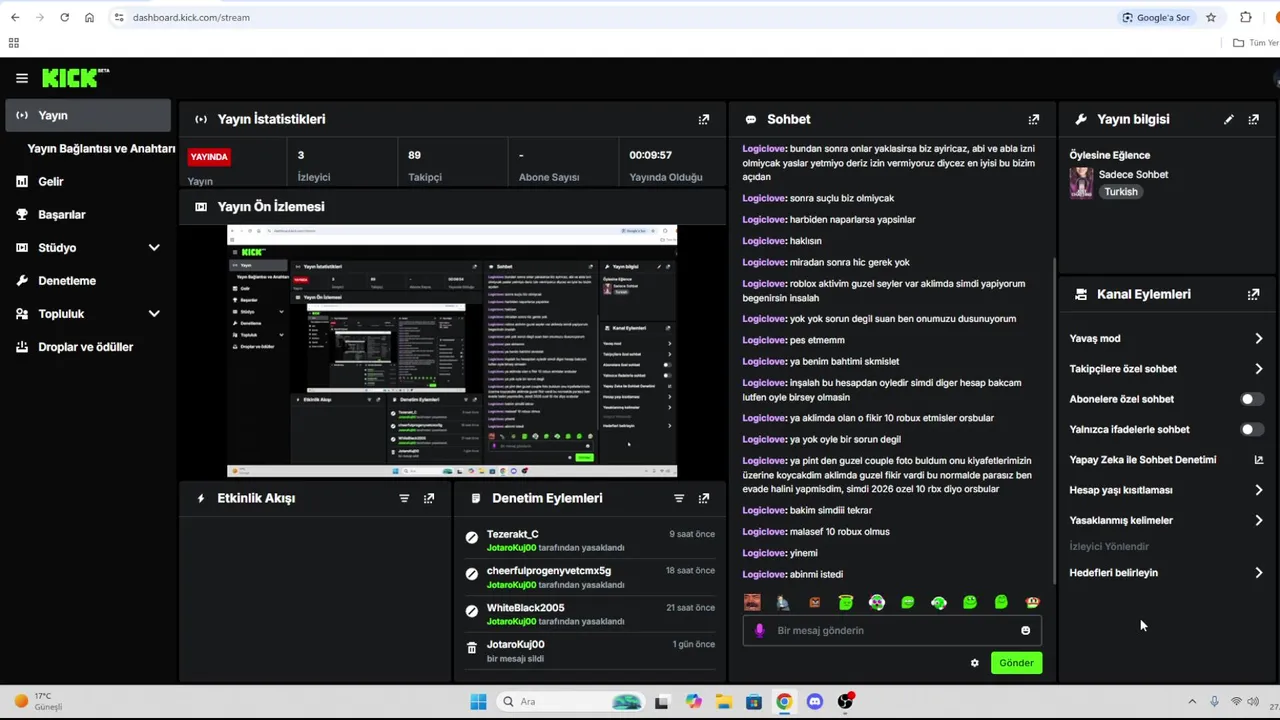Pop out the Yayın İstatistikleri panel
1280x720 pixels.
(704, 119)
